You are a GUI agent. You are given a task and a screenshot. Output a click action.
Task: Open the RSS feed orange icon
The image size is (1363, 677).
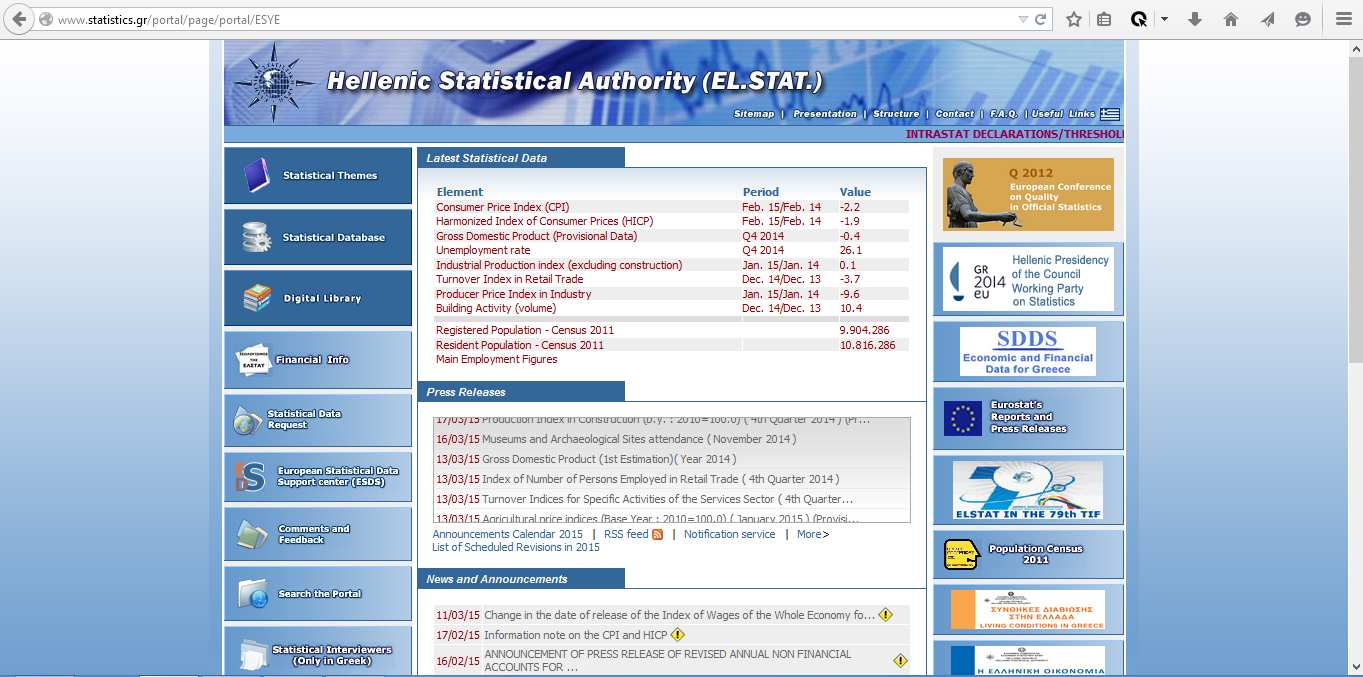pos(657,535)
